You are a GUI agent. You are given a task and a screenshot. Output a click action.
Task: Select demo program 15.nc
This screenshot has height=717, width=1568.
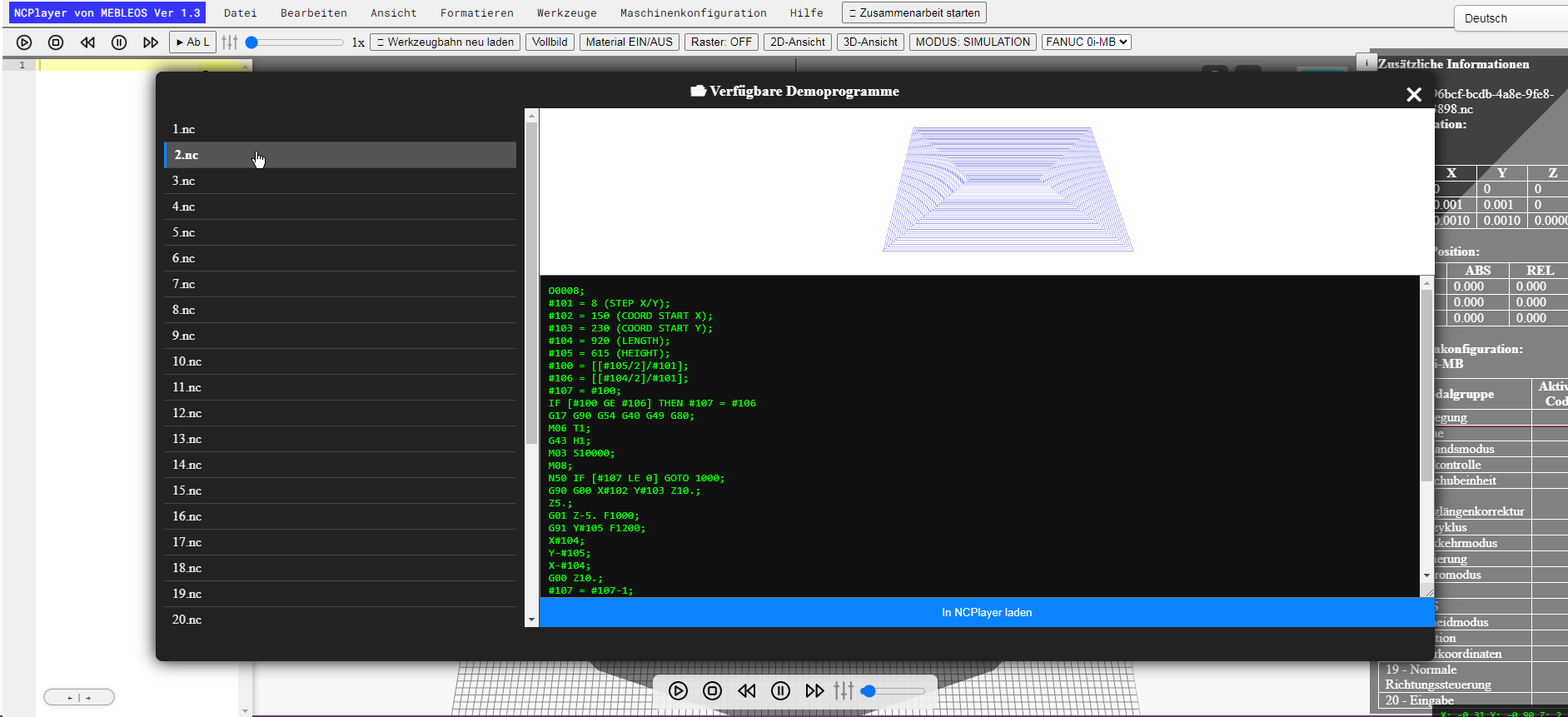click(340, 490)
